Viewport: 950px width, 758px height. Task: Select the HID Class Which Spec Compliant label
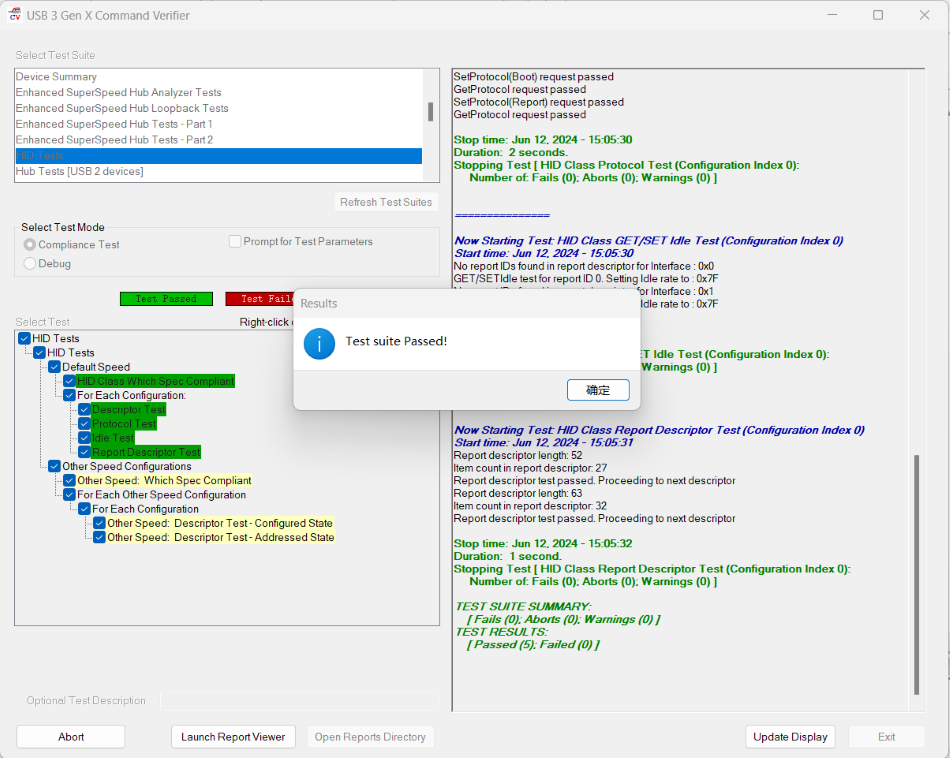[x=156, y=381]
